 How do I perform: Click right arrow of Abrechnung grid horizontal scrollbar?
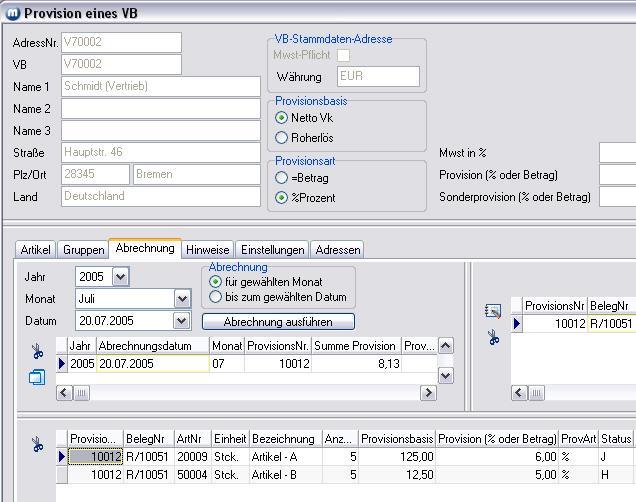(428, 393)
